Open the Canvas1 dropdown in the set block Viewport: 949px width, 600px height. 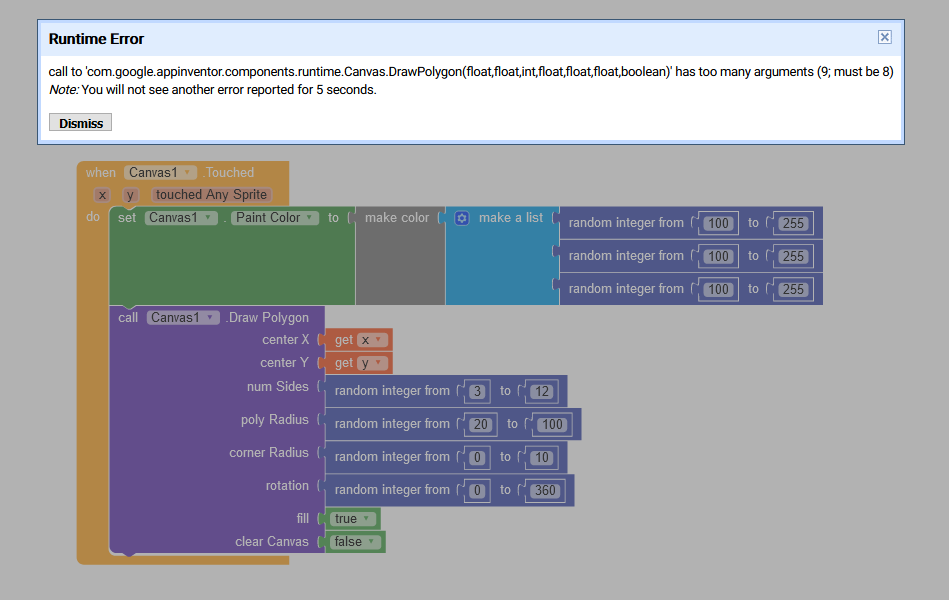(181, 218)
